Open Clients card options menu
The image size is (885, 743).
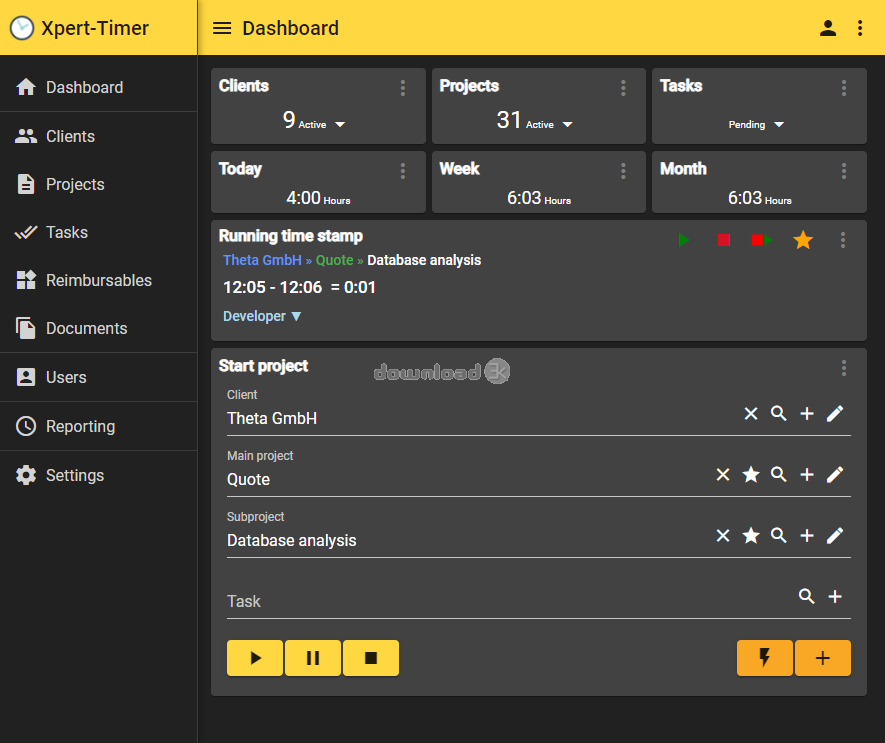coord(402,88)
